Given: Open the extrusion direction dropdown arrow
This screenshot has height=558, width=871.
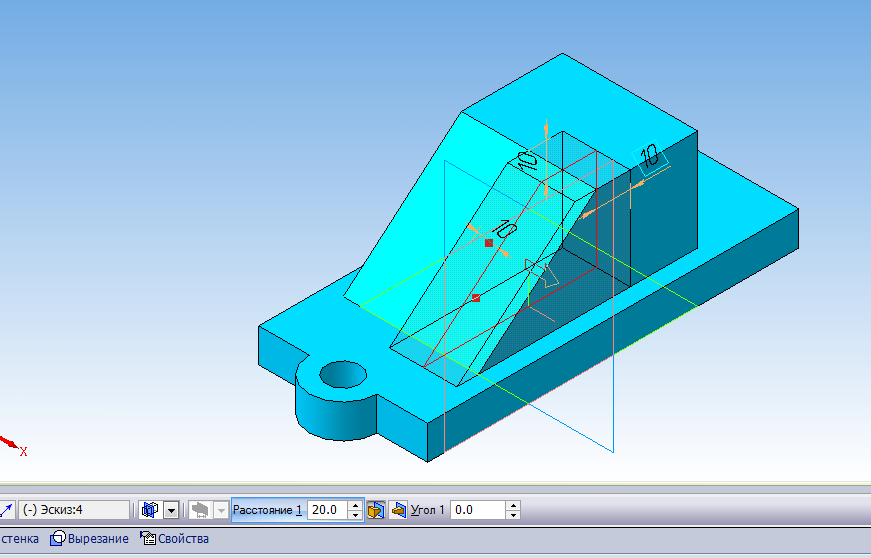Looking at the screenshot, I should [171, 510].
